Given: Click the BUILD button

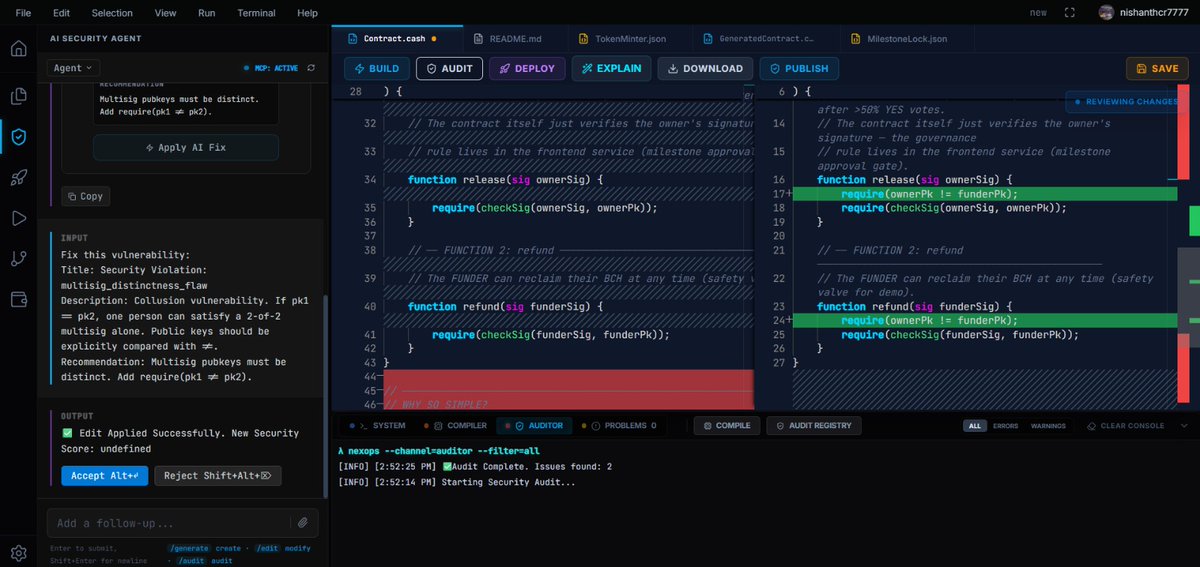Looking at the screenshot, I should (377, 68).
